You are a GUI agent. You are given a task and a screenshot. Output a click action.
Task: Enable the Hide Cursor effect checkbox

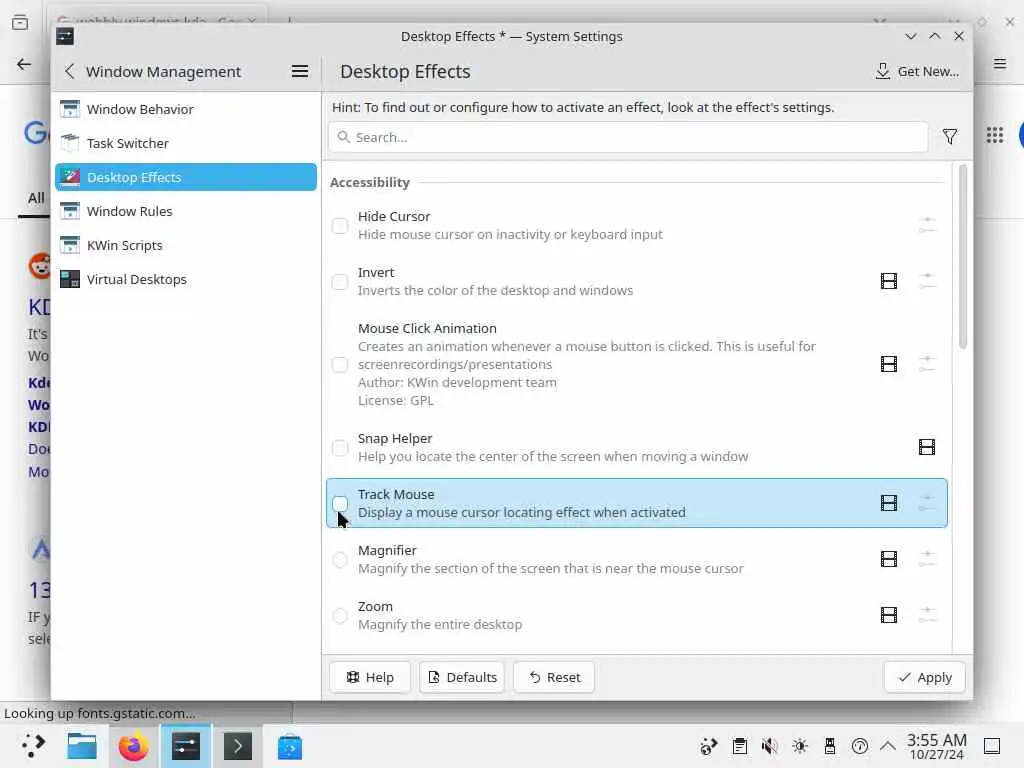click(340, 225)
